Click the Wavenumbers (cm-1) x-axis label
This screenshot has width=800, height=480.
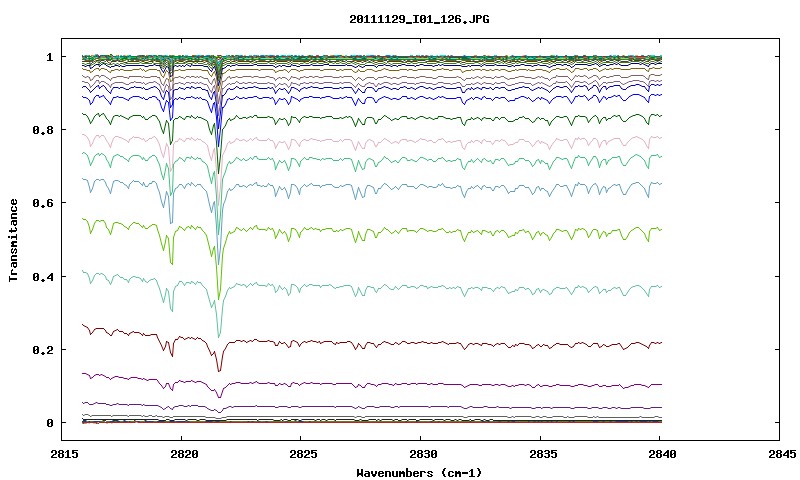pyautogui.click(x=419, y=473)
